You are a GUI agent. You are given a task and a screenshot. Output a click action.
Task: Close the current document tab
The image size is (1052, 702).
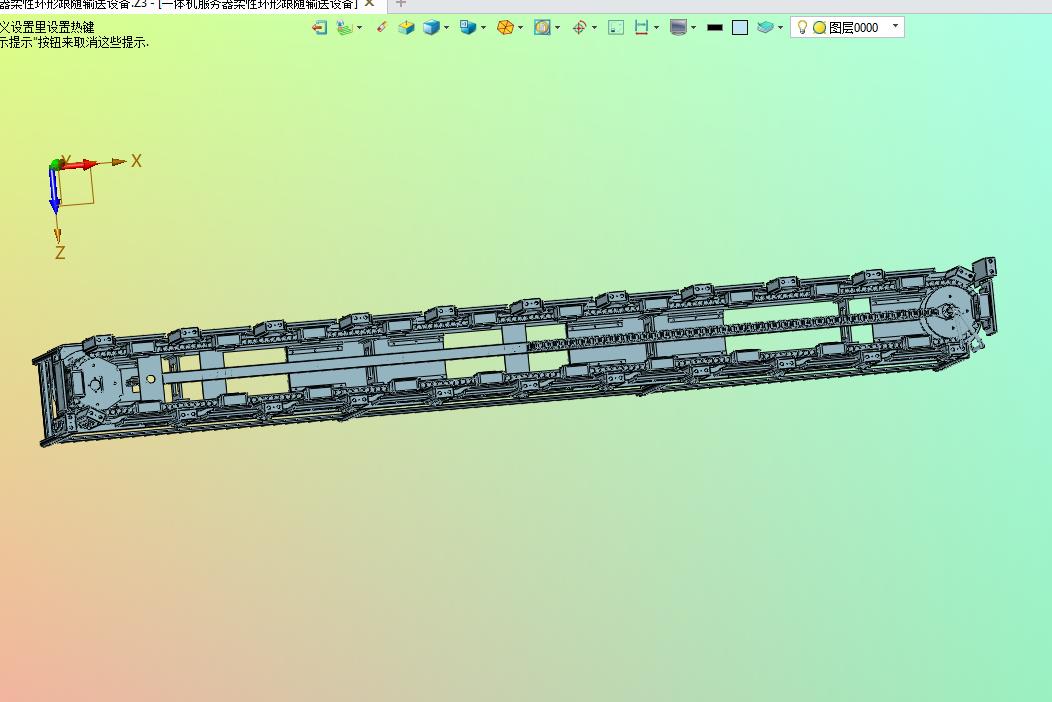(369, 4)
